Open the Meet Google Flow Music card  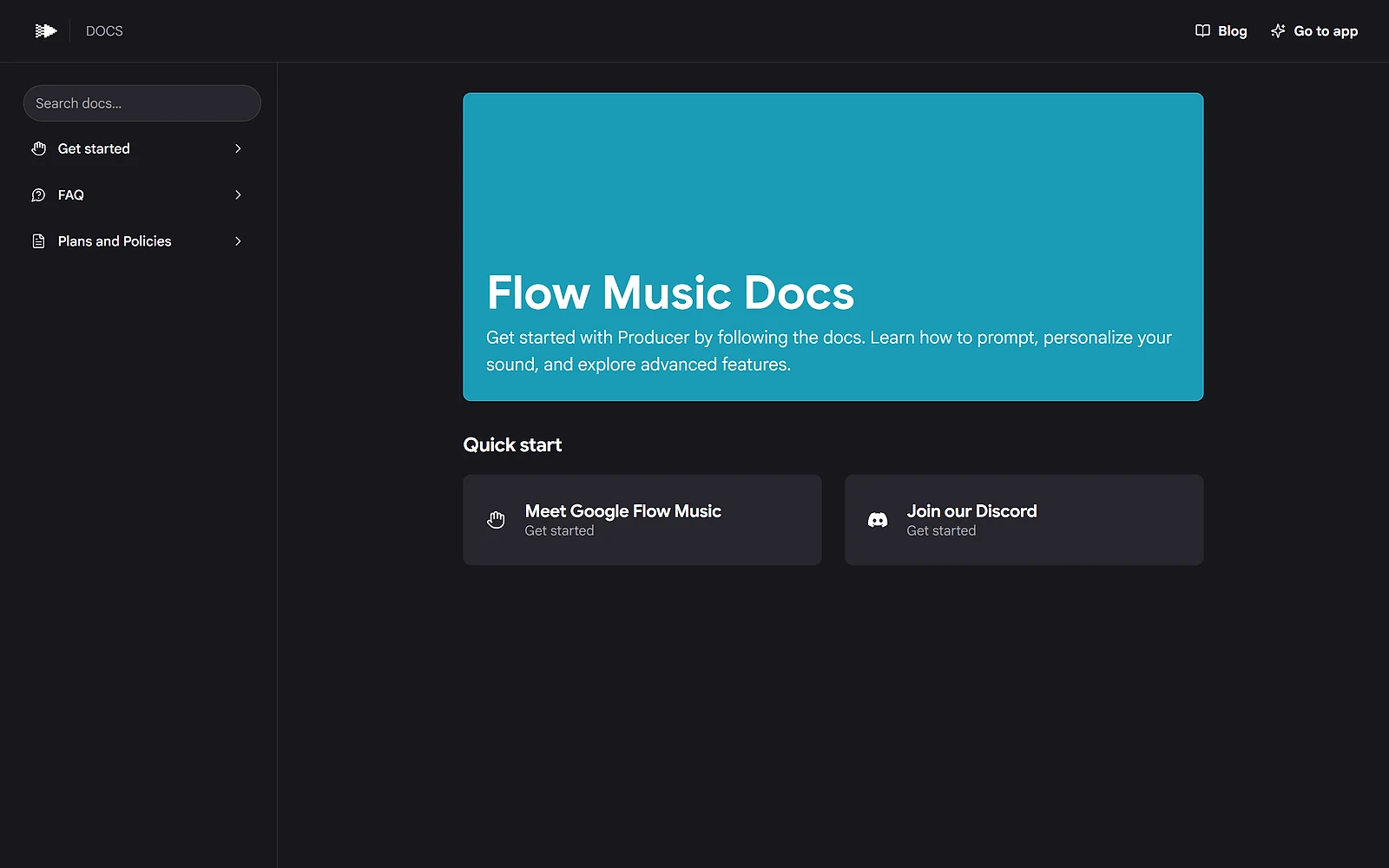(x=642, y=520)
